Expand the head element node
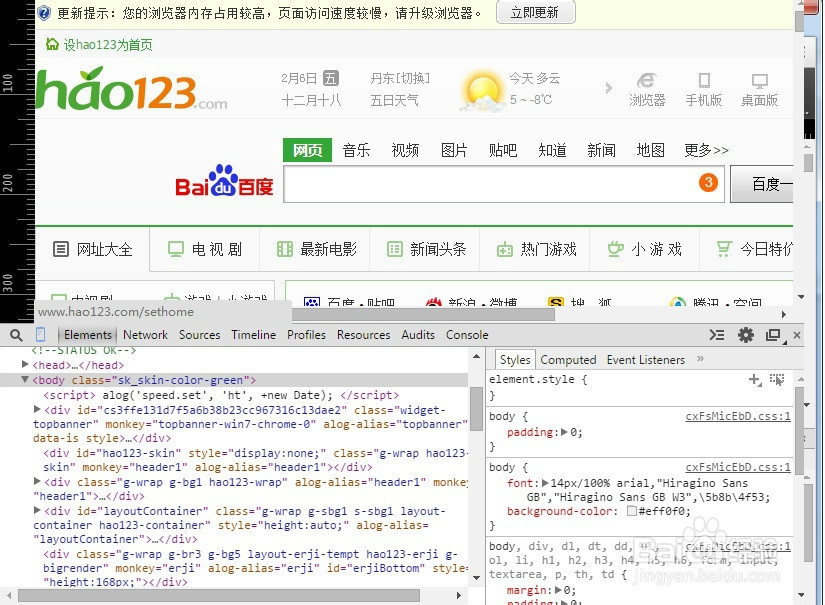 click(x=25, y=364)
